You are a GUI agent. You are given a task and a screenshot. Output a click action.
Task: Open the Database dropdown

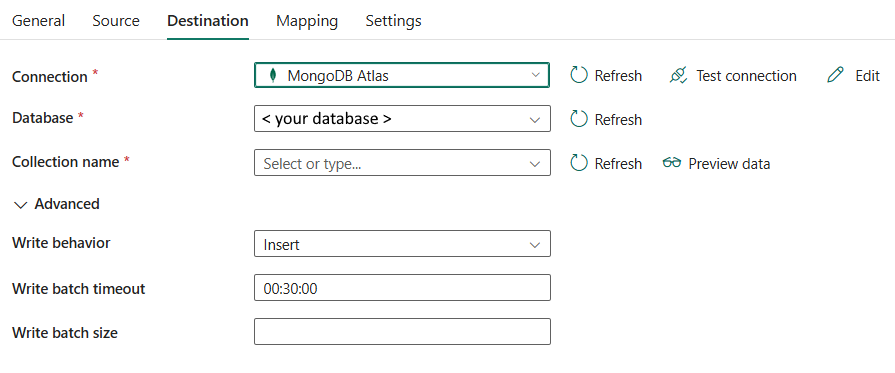[x=402, y=119]
